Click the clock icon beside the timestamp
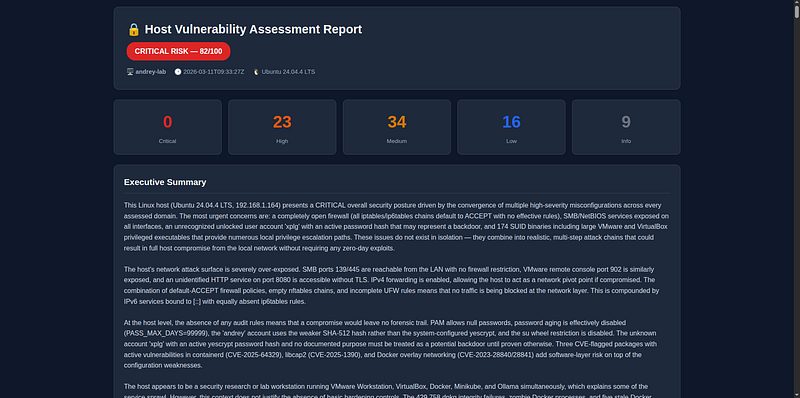This screenshot has height=398, width=800. [178, 72]
